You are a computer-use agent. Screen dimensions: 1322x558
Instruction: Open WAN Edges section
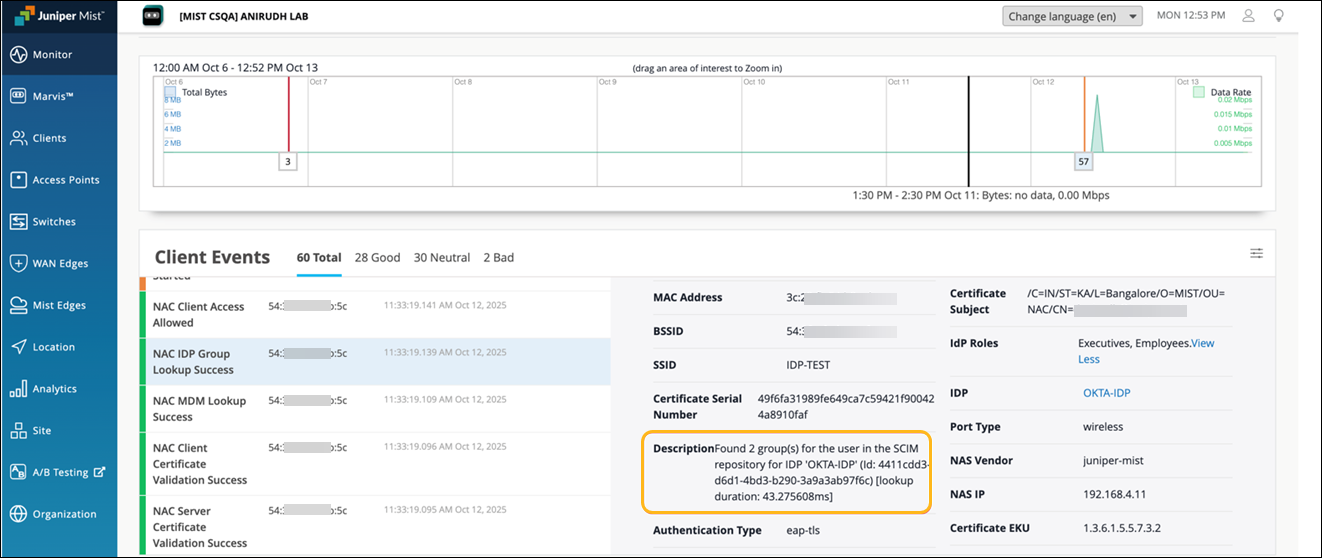pyautogui.click(x=60, y=264)
